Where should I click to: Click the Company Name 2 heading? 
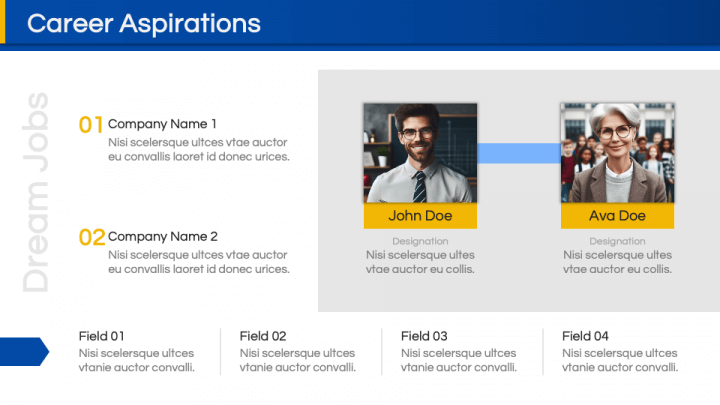(163, 236)
